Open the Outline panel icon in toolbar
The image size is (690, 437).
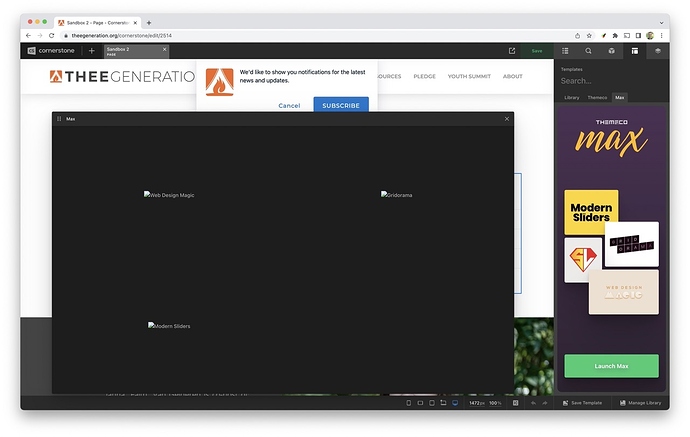(x=565, y=50)
